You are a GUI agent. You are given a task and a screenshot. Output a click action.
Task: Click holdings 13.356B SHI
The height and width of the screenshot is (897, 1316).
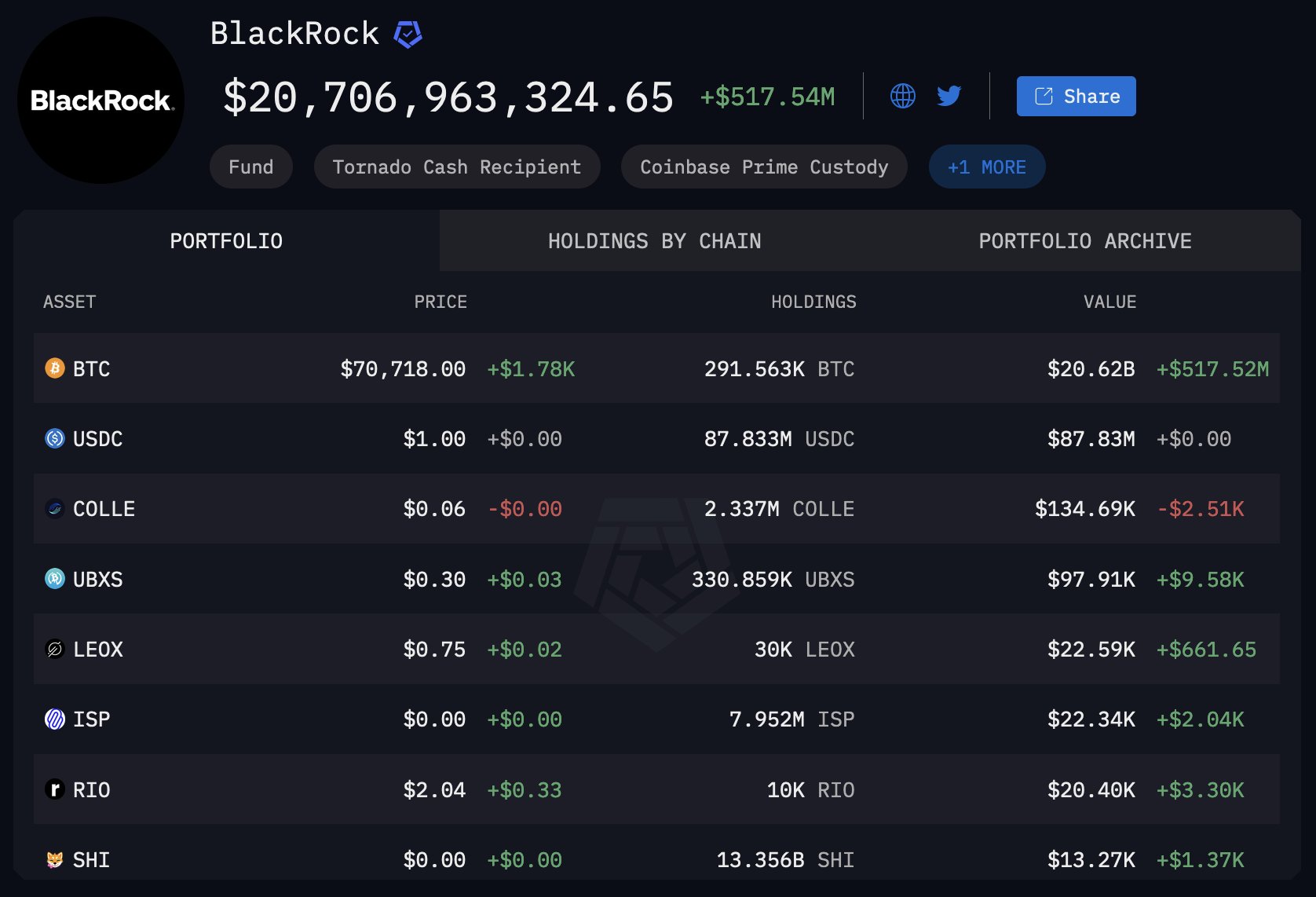(785, 859)
